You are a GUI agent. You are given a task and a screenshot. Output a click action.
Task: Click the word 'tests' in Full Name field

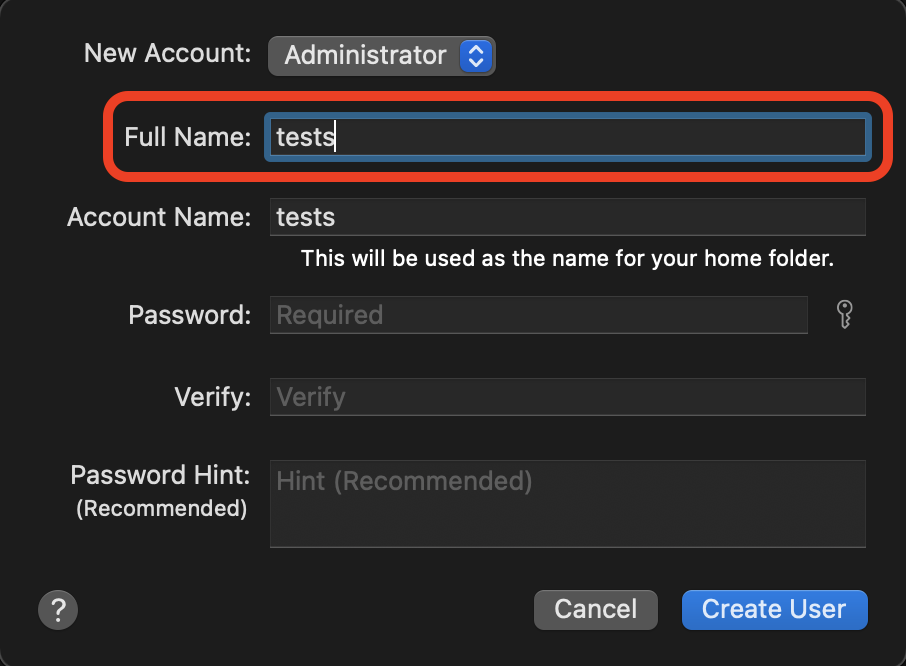click(x=305, y=136)
